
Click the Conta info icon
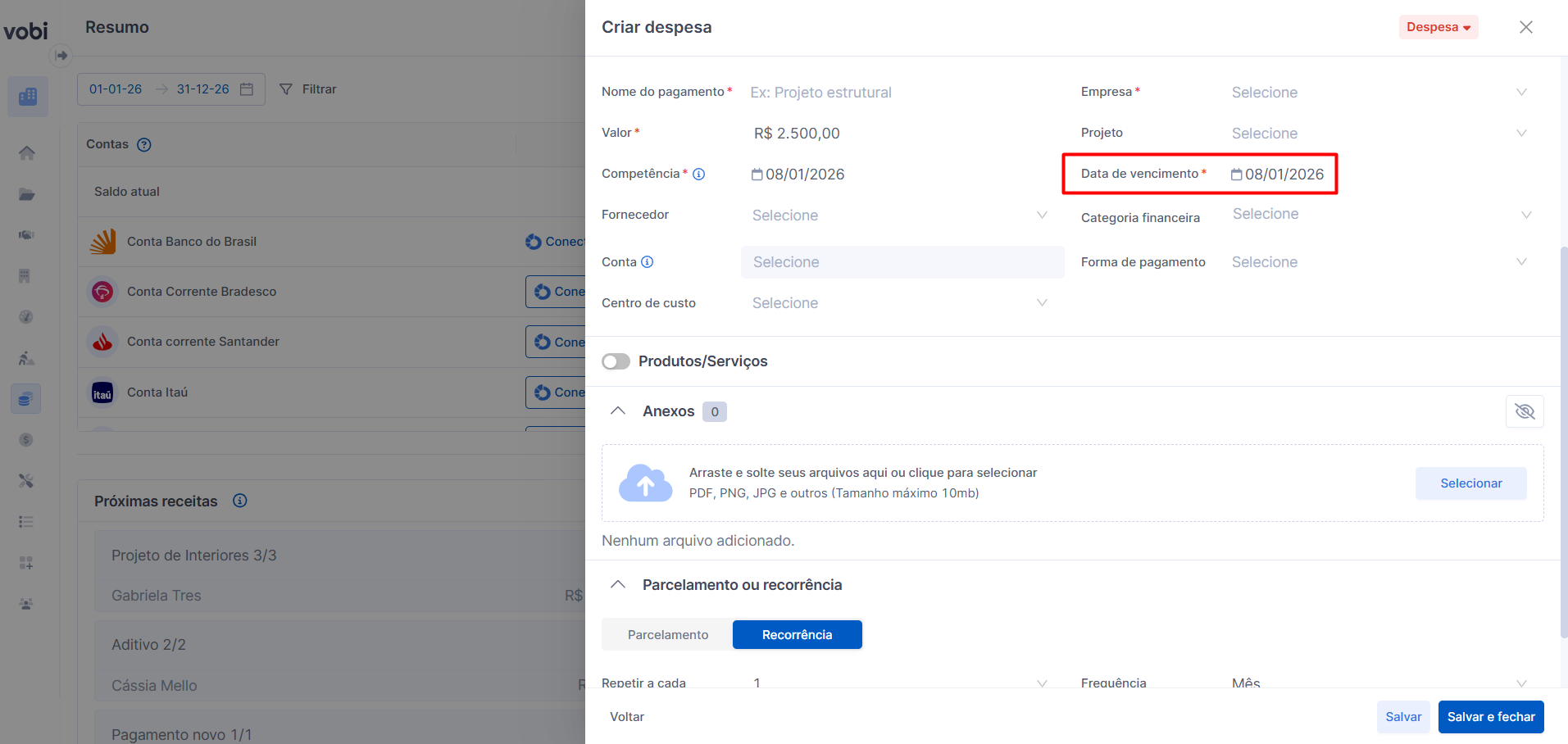pyautogui.click(x=648, y=262)
